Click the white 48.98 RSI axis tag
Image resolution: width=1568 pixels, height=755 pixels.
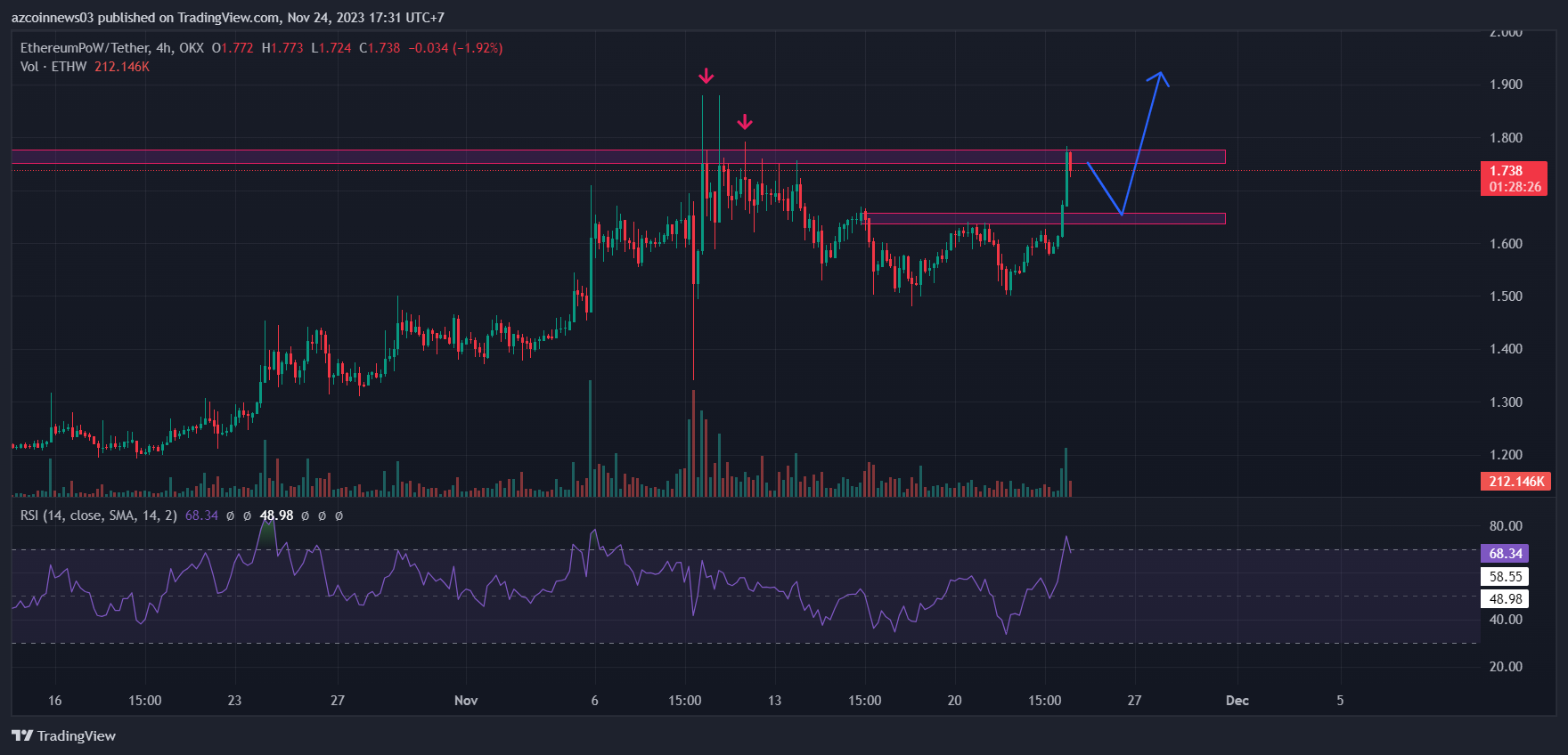pos(1505,599)
